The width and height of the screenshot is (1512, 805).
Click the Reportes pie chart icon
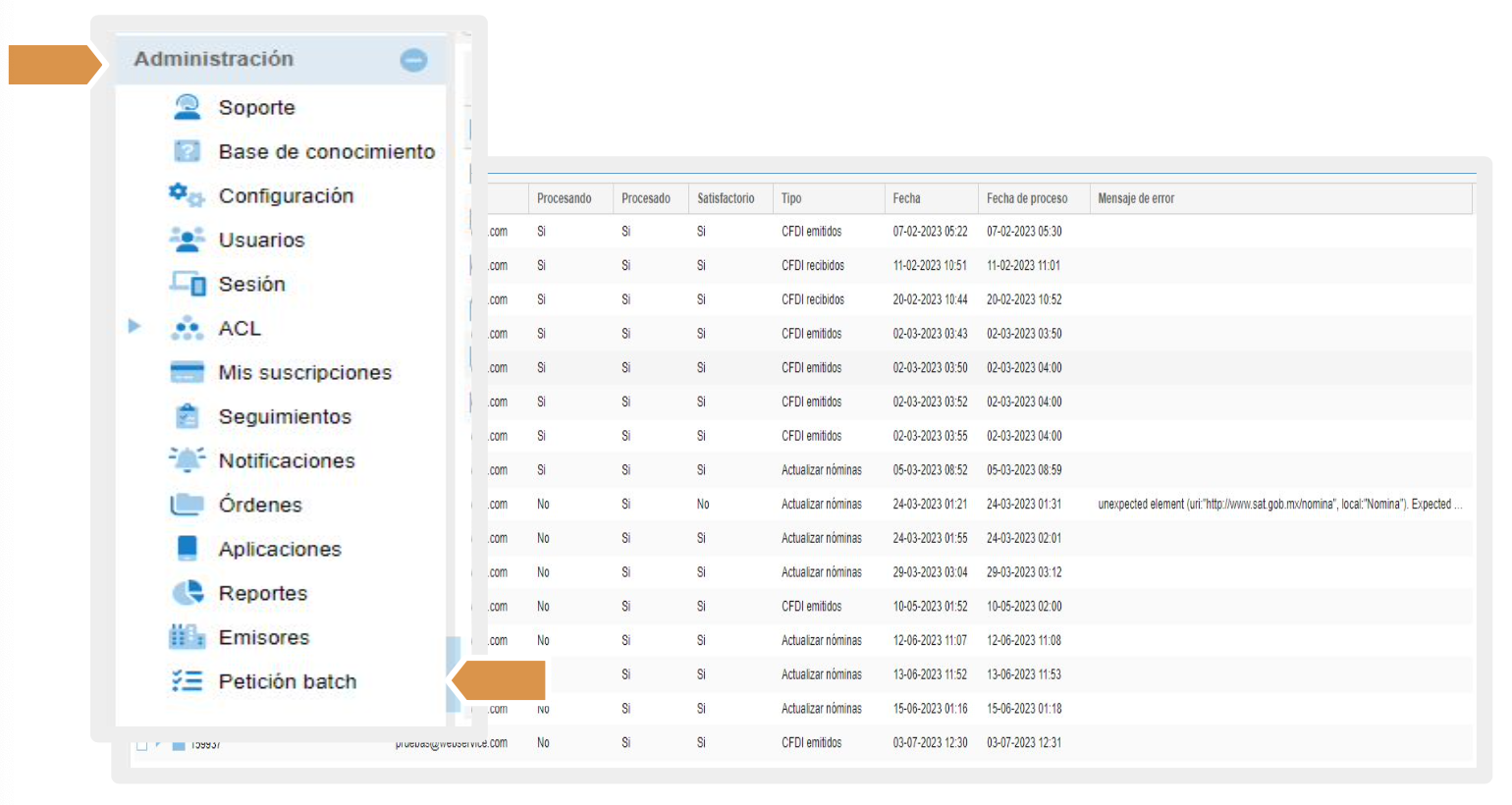188,593
